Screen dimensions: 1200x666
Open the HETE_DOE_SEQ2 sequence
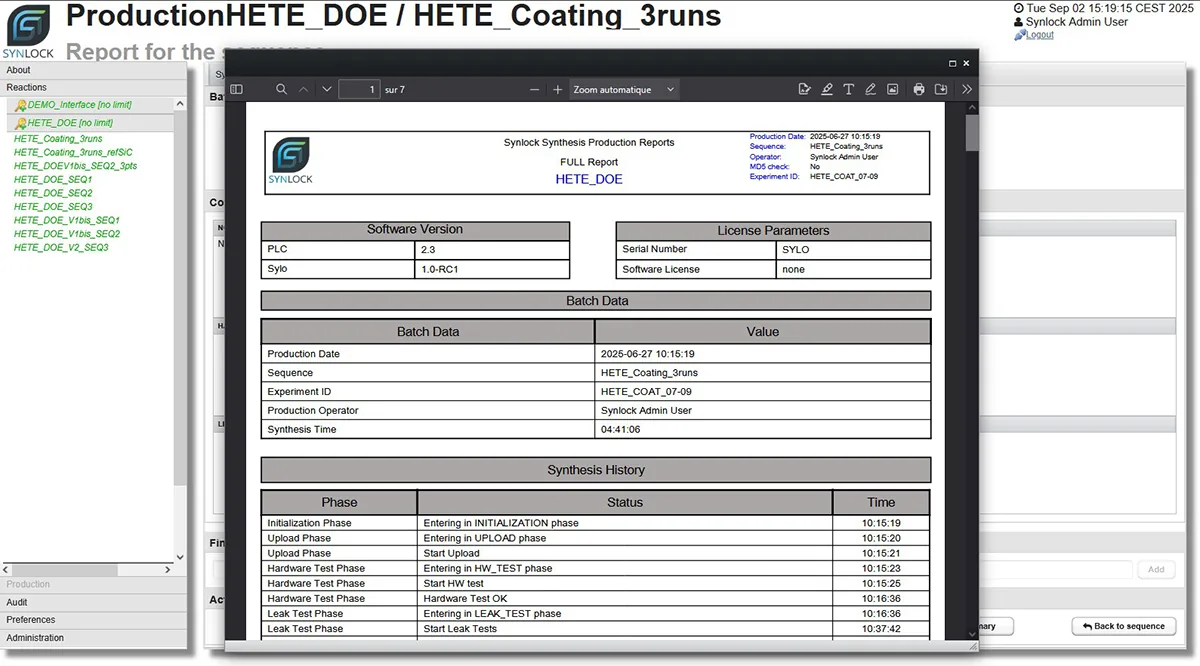point(53,192)
